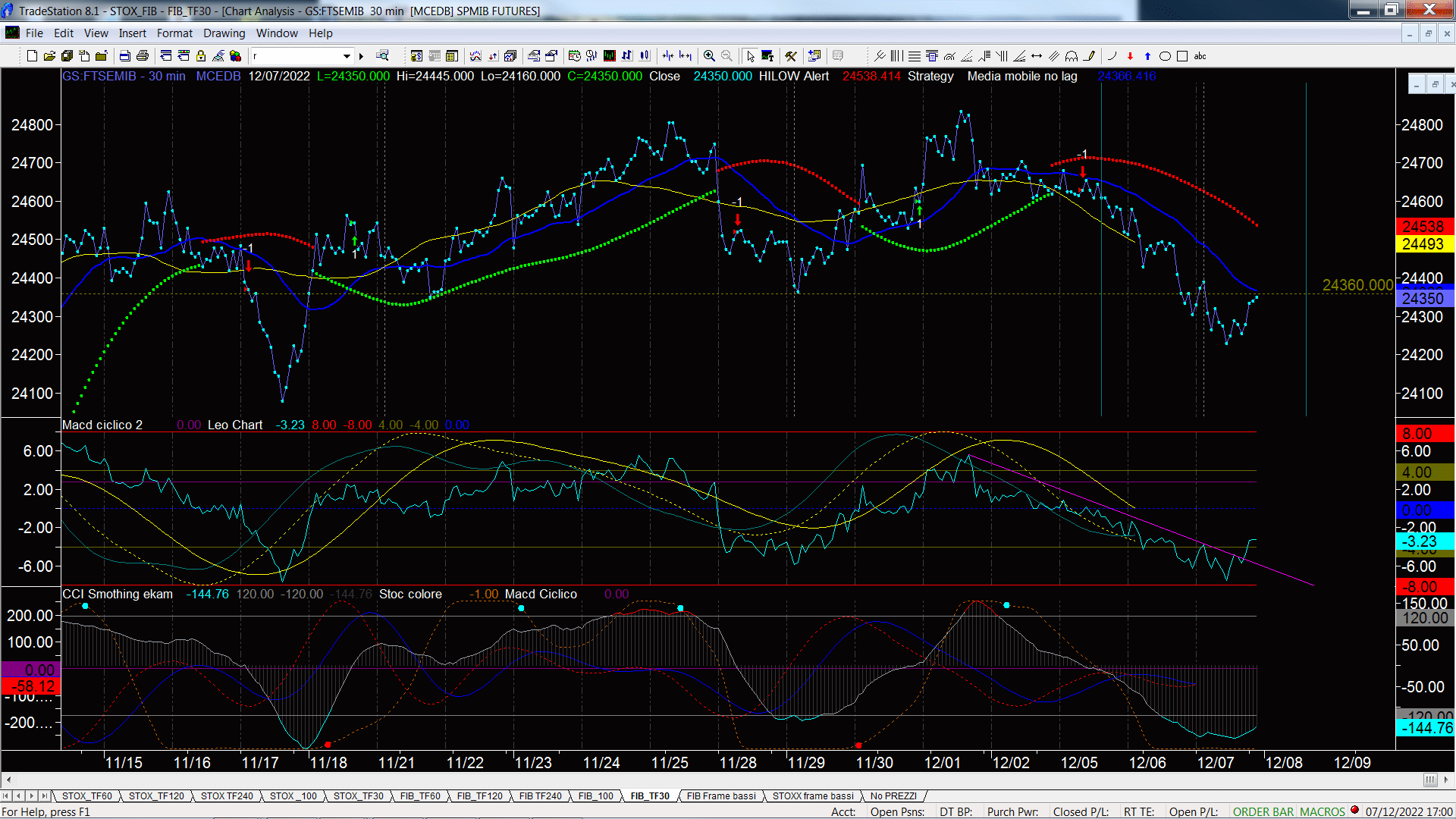Switch to the FIB_TF120 workspace tab
This screenshot has width=1456, height=819.
479,796
